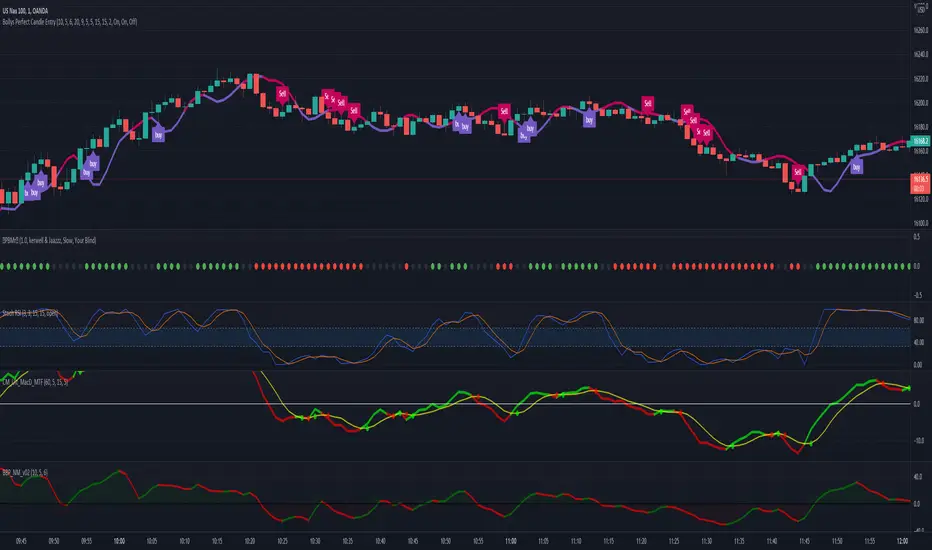Click the buy marker near 11:10
Viewport: 932px width, 550px height.
pos(589,120)
